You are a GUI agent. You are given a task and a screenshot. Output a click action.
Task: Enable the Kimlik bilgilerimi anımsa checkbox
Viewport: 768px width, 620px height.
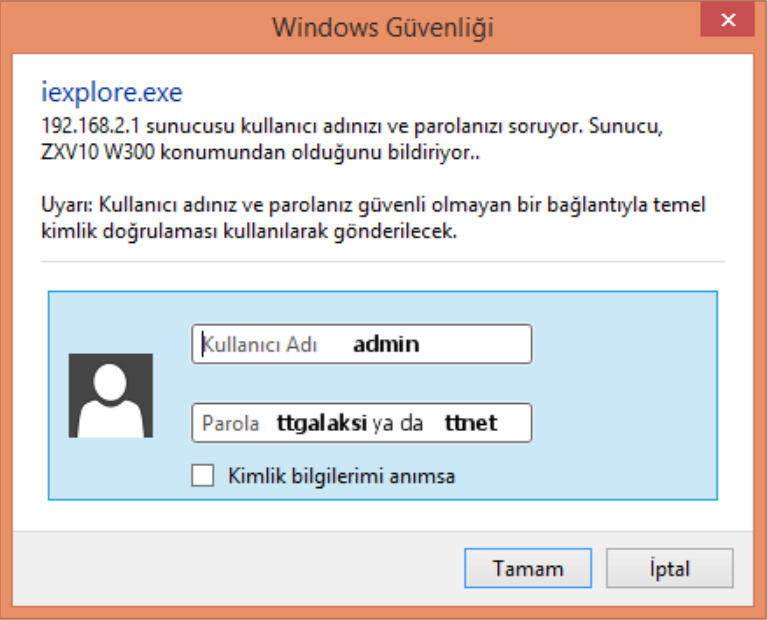pos(203,476)
